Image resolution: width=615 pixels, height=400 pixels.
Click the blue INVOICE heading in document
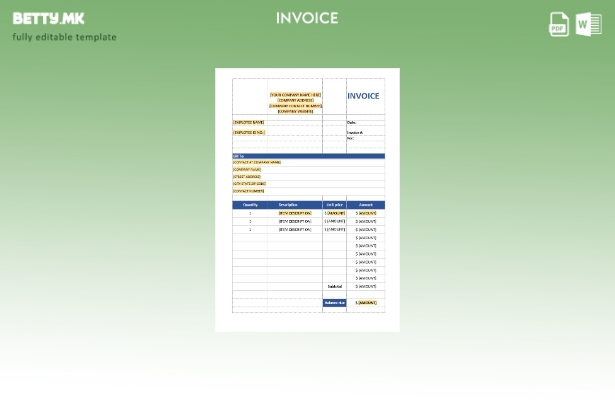tap(363, 97)
